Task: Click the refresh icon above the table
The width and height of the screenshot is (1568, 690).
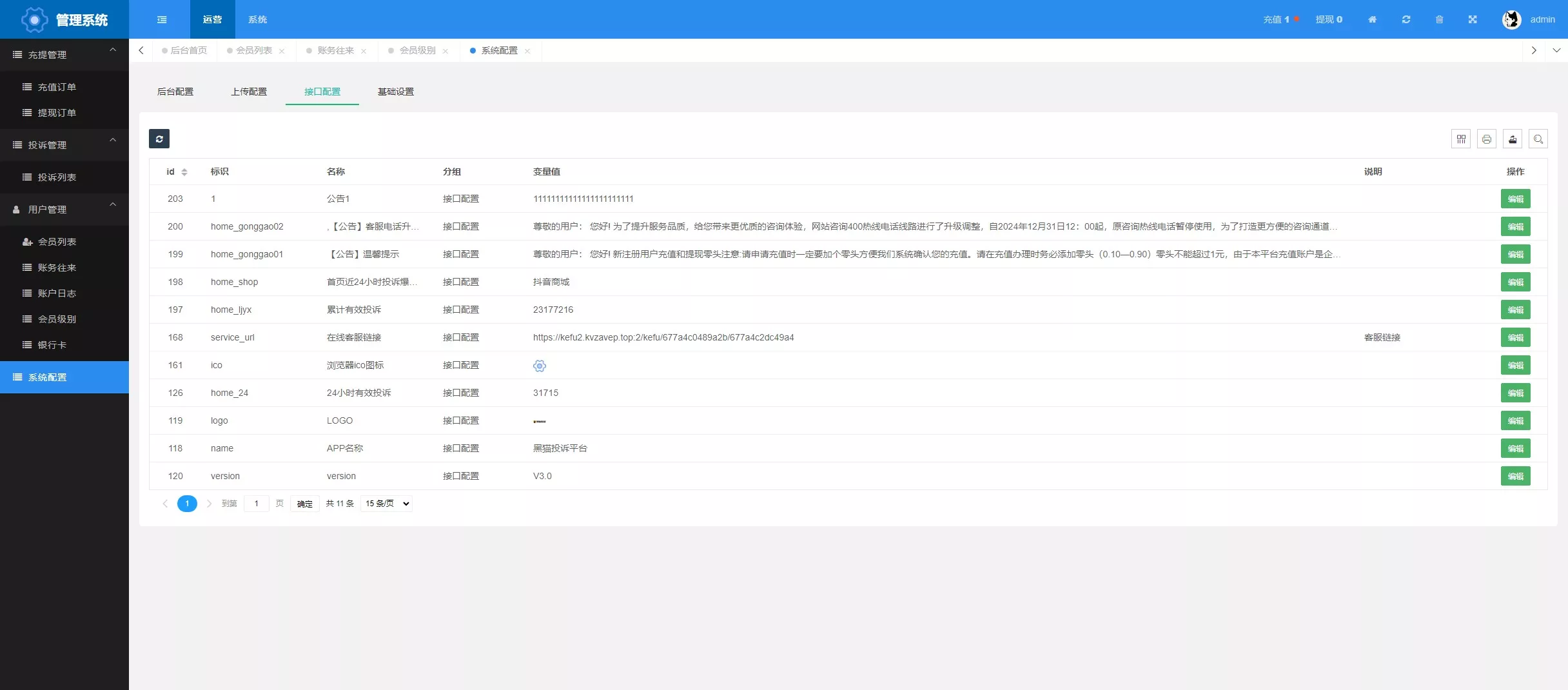Action: coord(159,139)
